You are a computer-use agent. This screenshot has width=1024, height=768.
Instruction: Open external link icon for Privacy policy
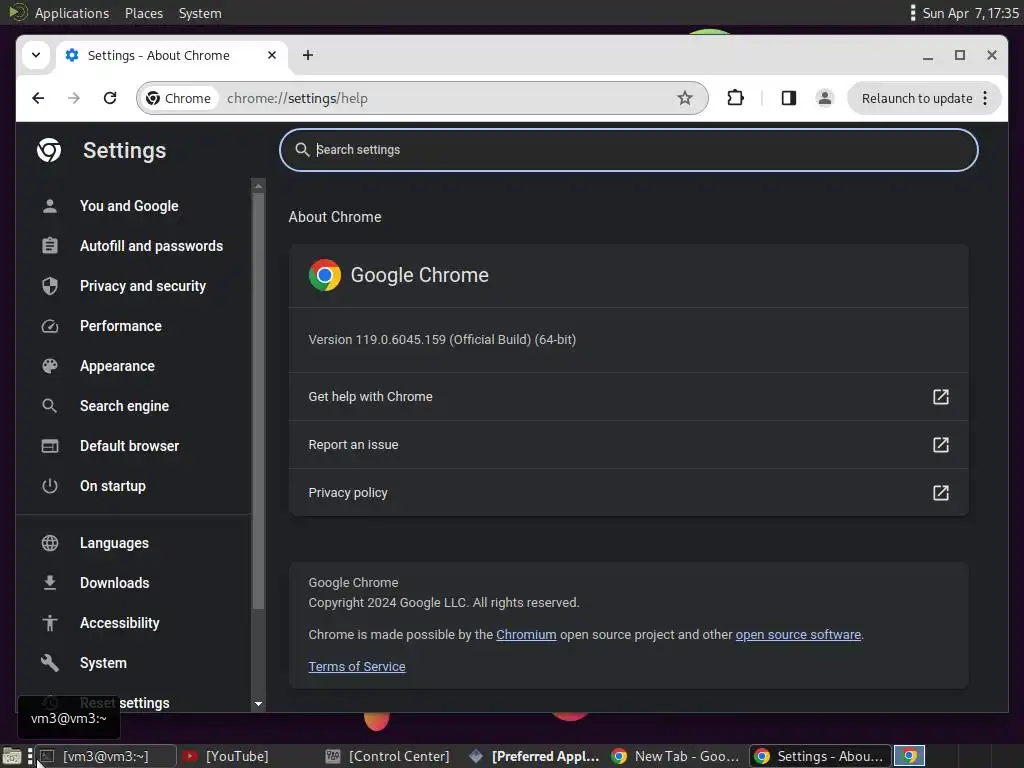pyautogui.click(x=940, y=492)
